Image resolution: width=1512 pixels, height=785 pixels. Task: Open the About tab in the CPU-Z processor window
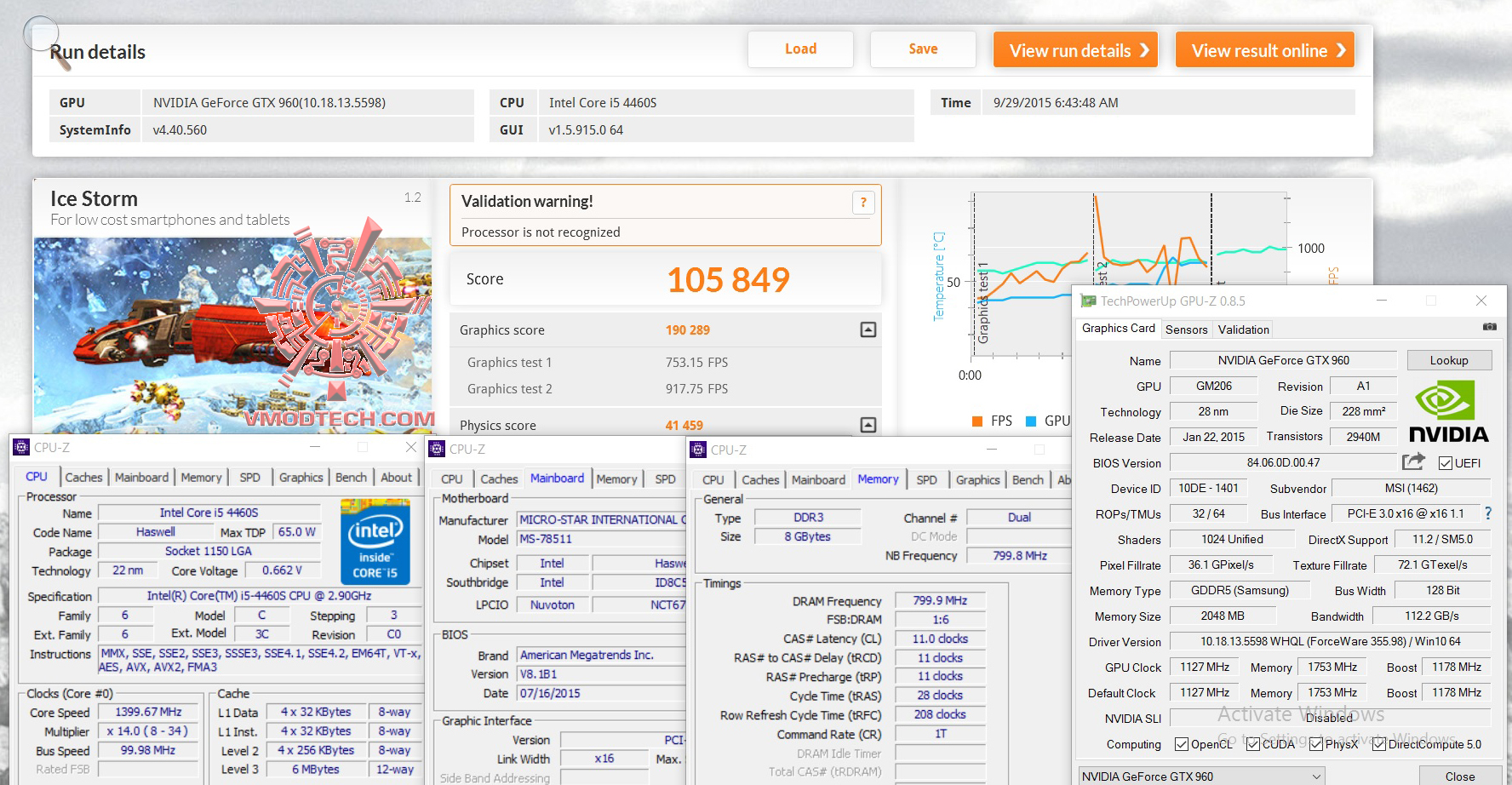point(396,478)
